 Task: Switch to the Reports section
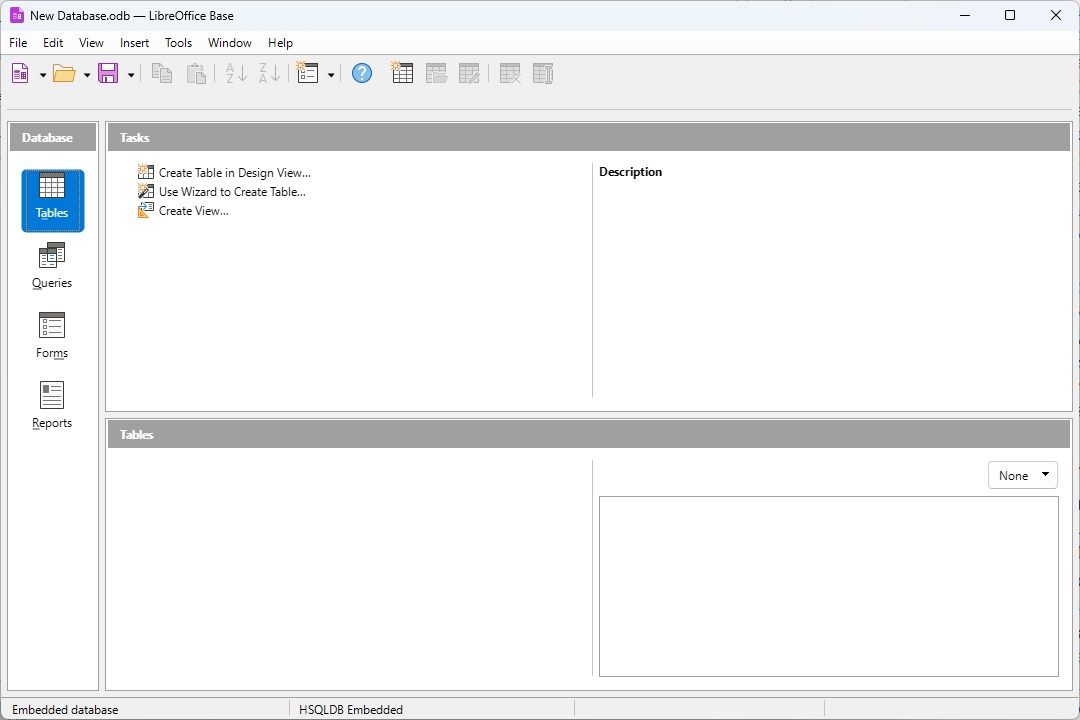pyautogui.click(x=52, y=406)
